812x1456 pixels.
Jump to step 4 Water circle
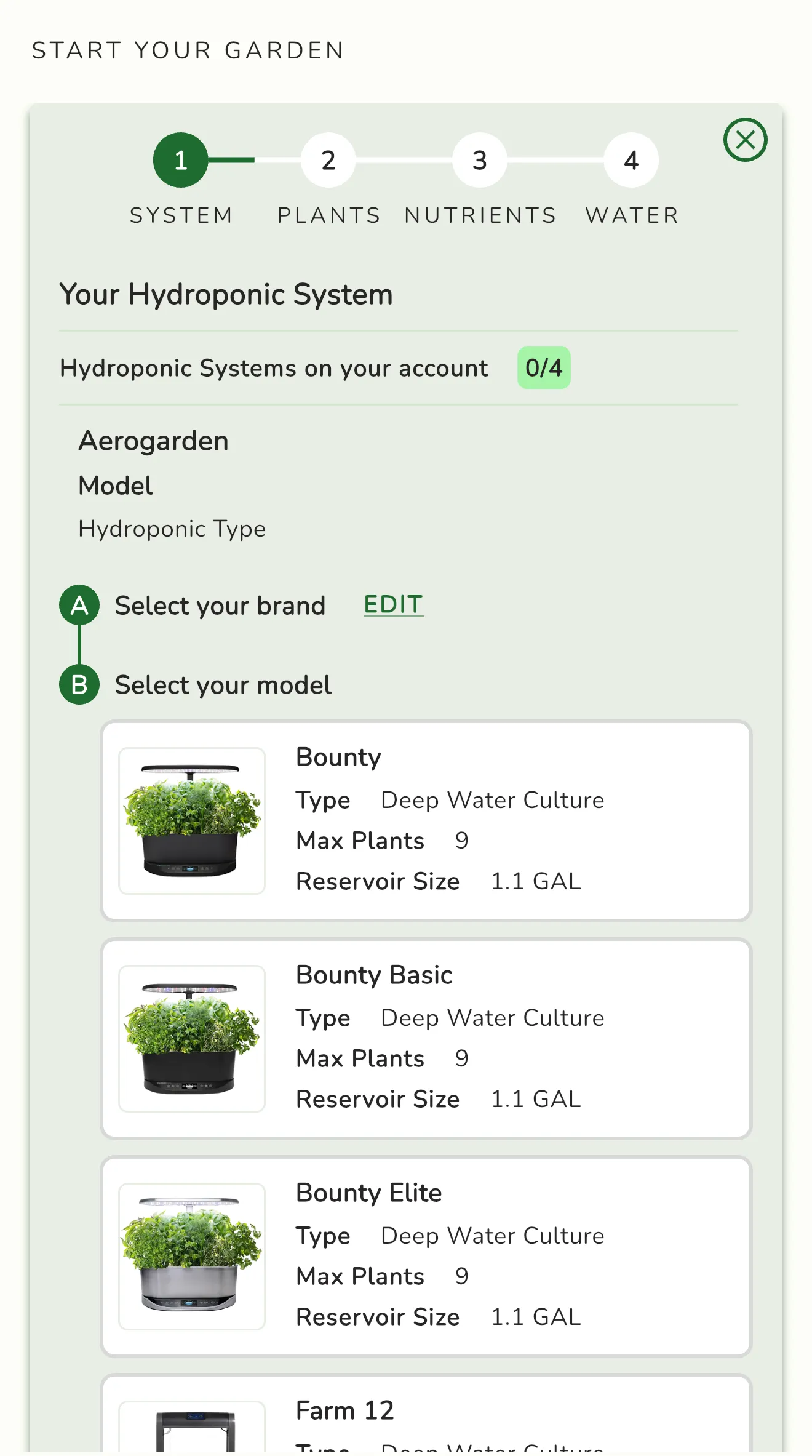[x=631, y=160]
